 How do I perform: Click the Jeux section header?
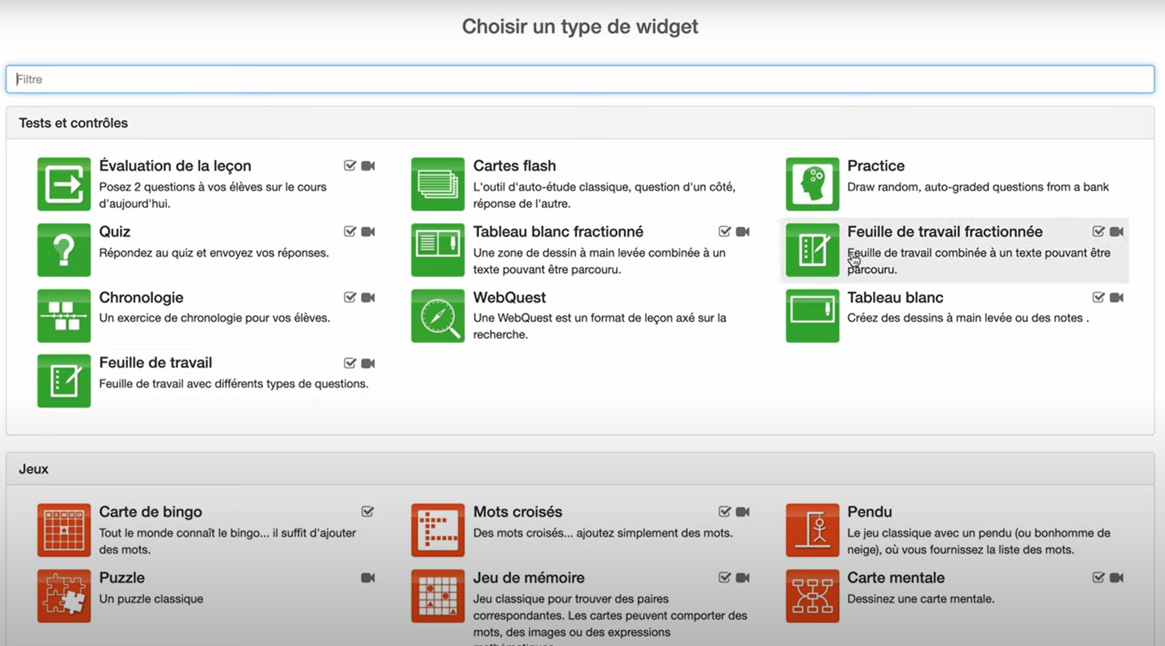tap(33, 469)
